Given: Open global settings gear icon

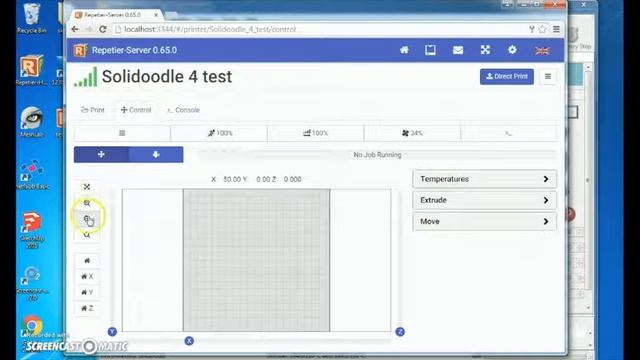Looking at the screenshot, I should coord(512,50).
